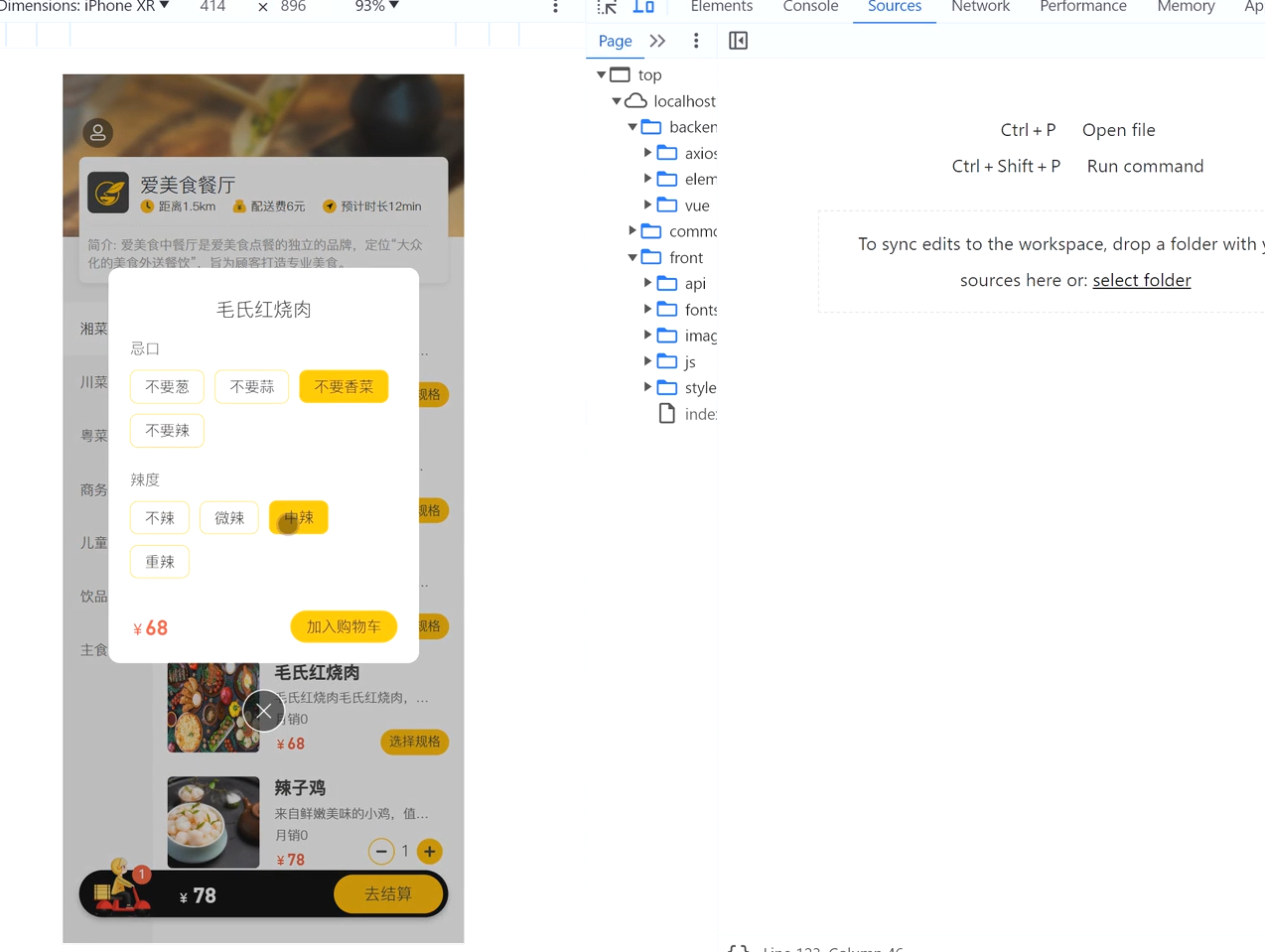The height and width of the screenshot is (952, 1265).
Task: Decrease the 辣子鸡 quantity with minus
Action: [x=381, y=851]
